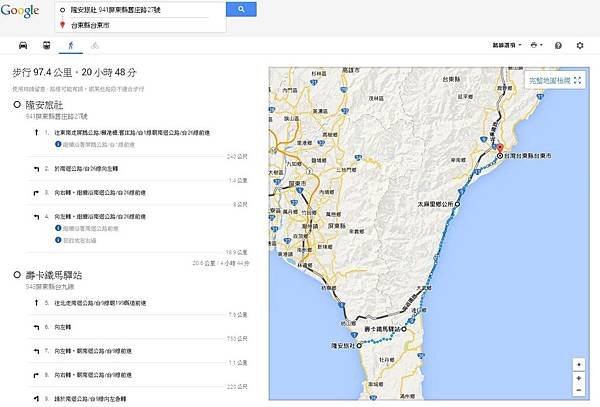
Task: Click the first blue info icon under step 4
Action: 58,228
